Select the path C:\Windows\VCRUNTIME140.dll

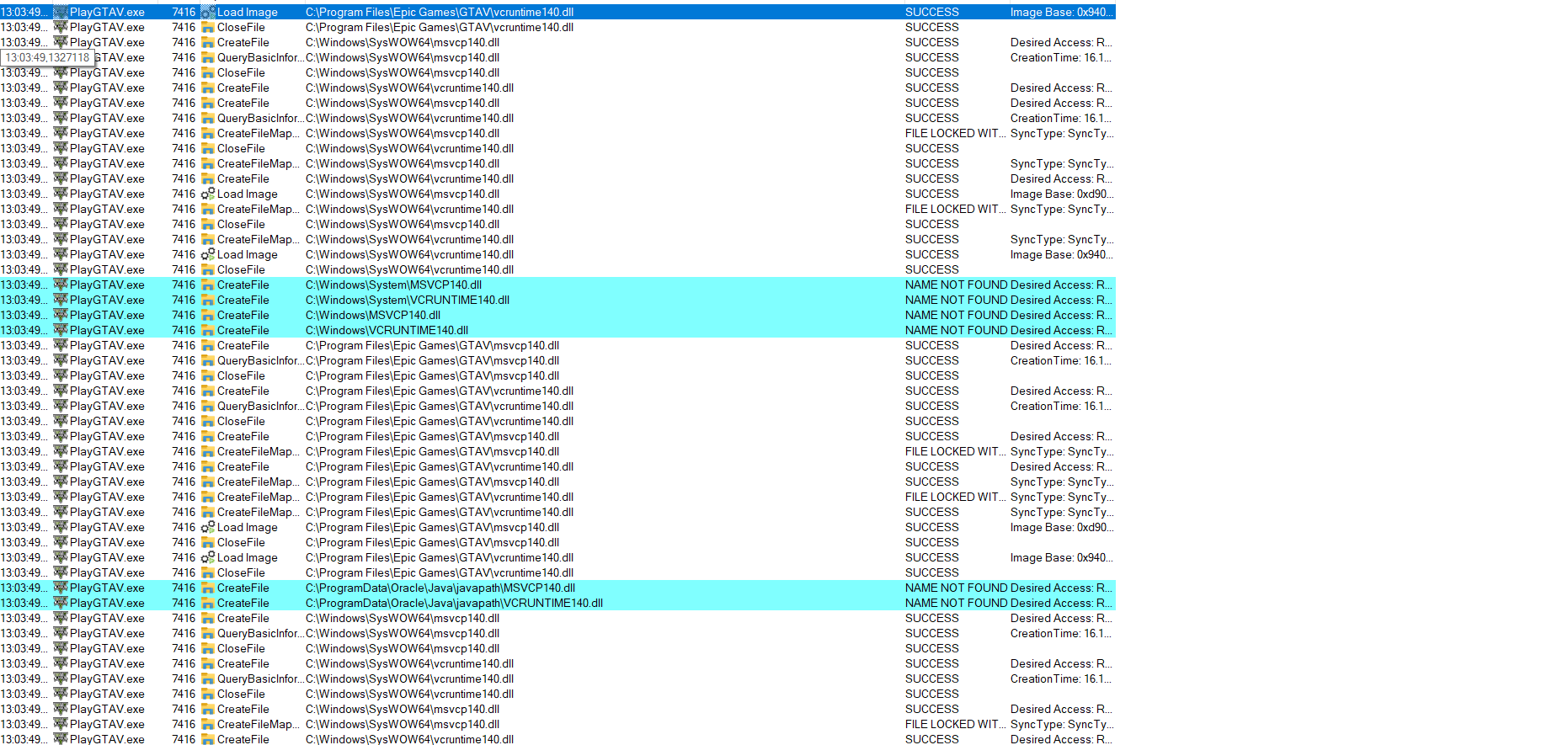pos(387,331)
